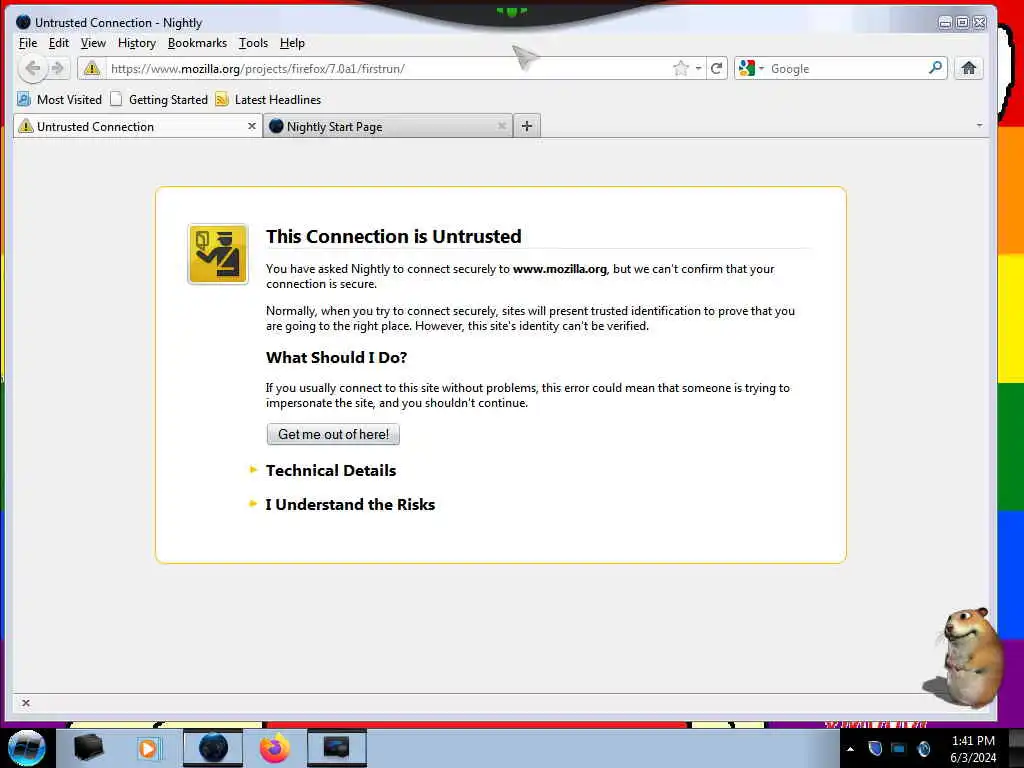The width and height of the screenshot is (1024, 768).
Task: Launch the media player from taskbar
Action: 148,748
